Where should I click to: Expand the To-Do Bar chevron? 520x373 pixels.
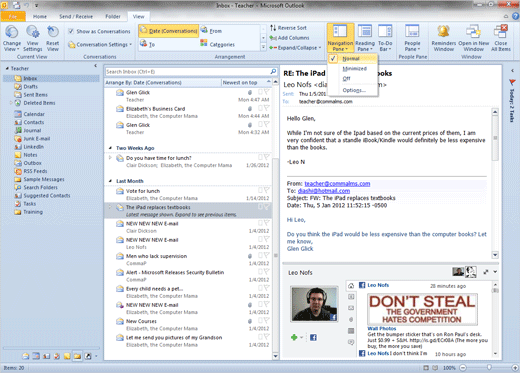click(512, 71)
